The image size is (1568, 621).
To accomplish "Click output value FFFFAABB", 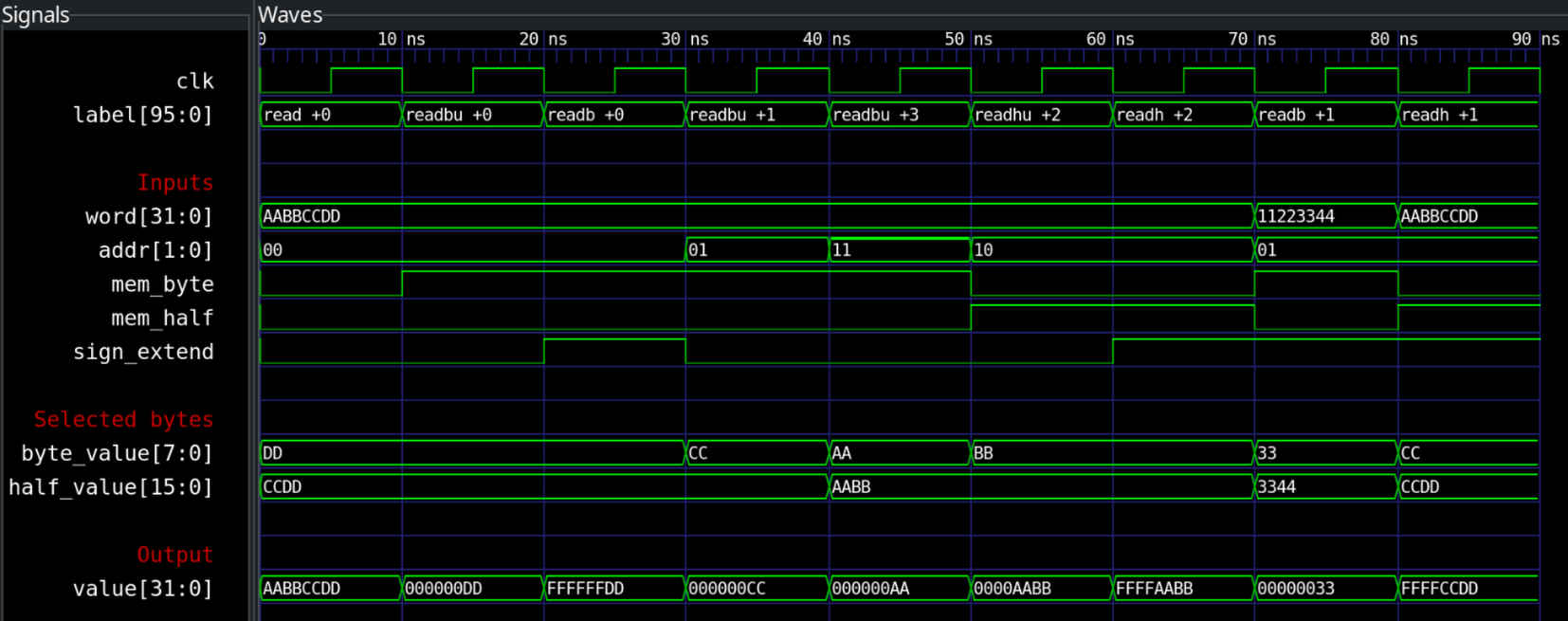I will click(1183, 589).
